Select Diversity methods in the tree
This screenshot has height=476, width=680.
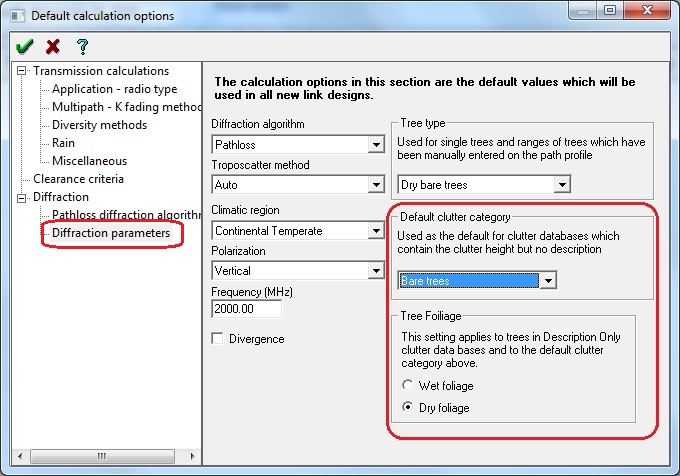99,125
